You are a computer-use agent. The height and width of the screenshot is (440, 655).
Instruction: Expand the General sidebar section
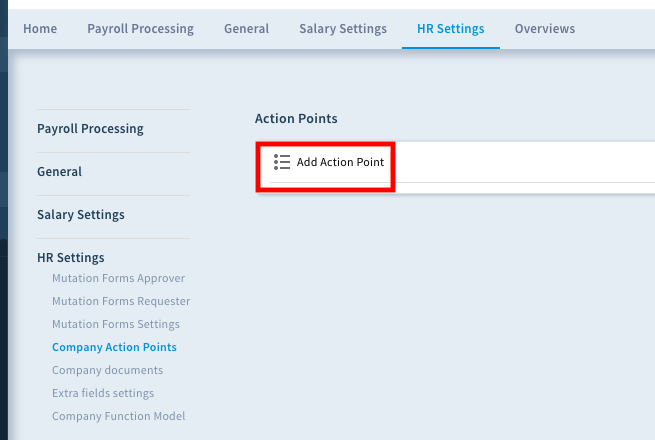(x=59, y=171)
